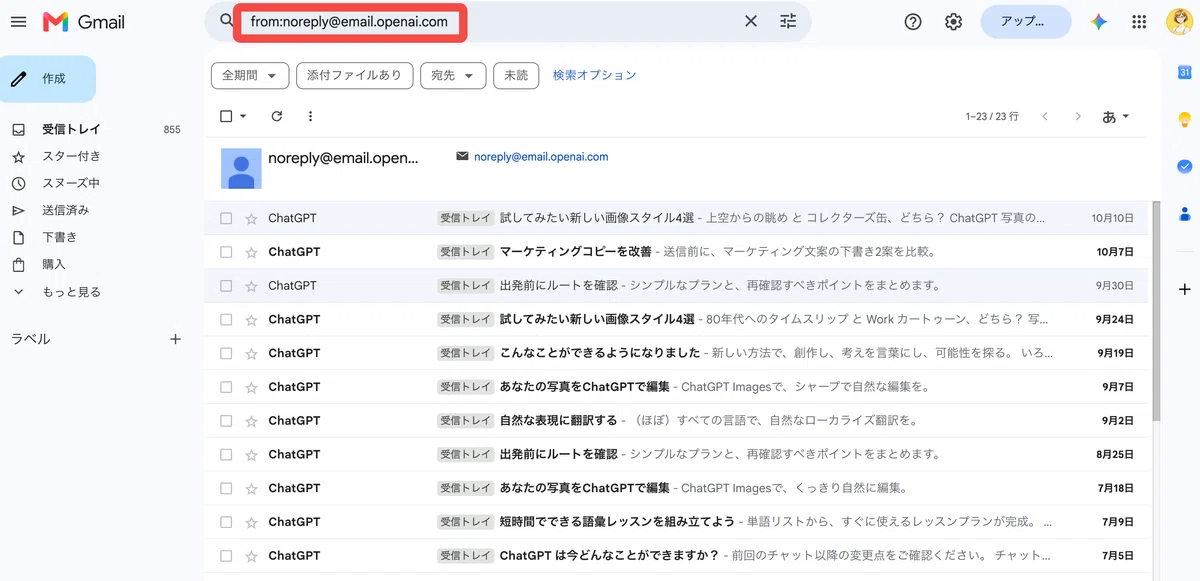Screen dimensions: 1200x581
Task: Open the マーケティングコピーを改善 email
Action: 675,252
